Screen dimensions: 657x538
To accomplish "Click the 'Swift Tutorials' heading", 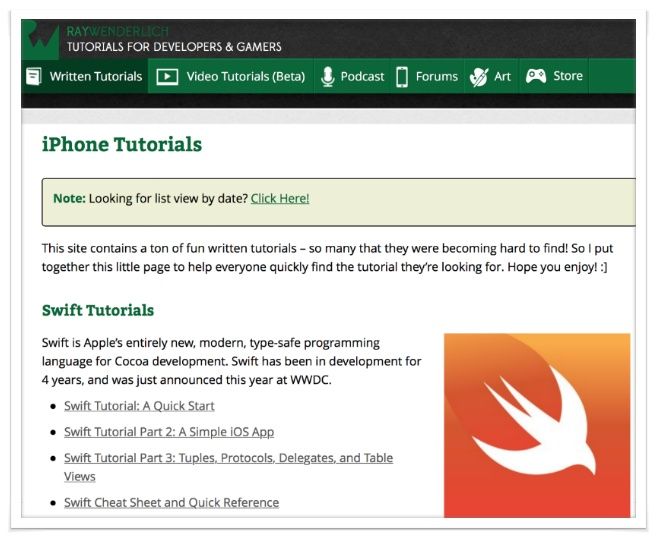I will (98, 310).
